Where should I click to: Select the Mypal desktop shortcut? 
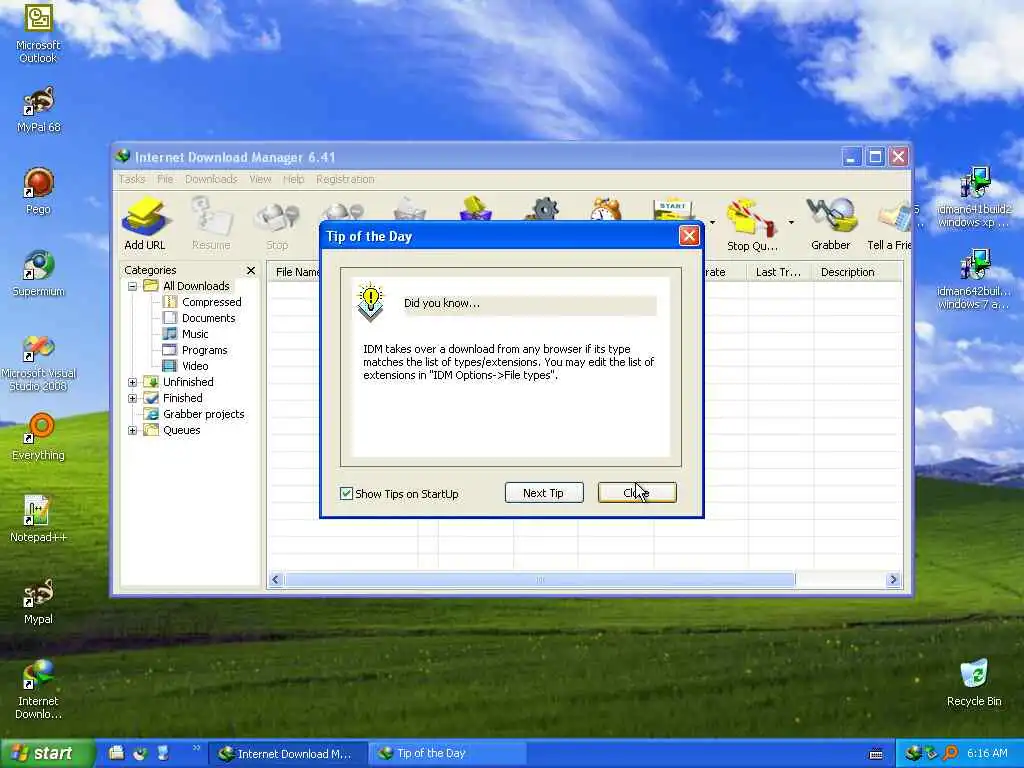point(38,601)
